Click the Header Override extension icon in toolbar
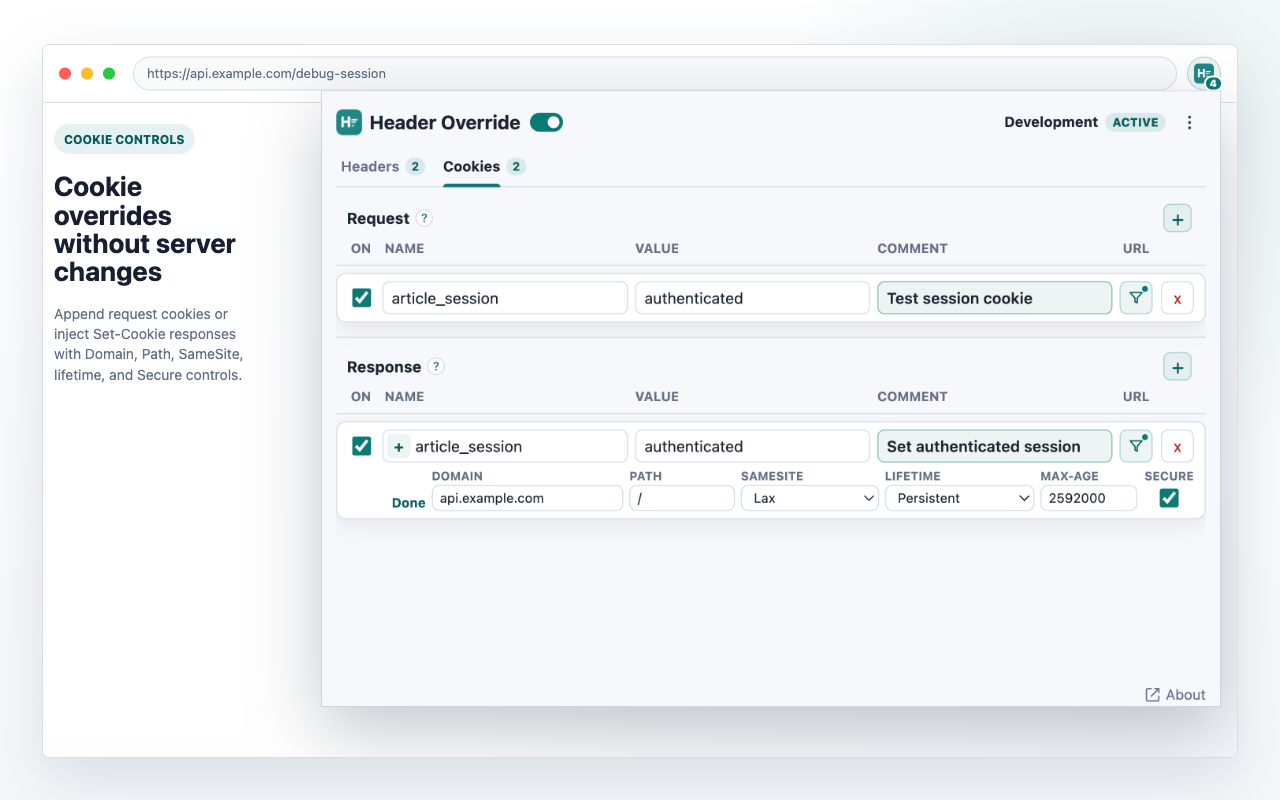This screenshot has height=800, width=1280. pyautogui.click(x=1204, y=74)
